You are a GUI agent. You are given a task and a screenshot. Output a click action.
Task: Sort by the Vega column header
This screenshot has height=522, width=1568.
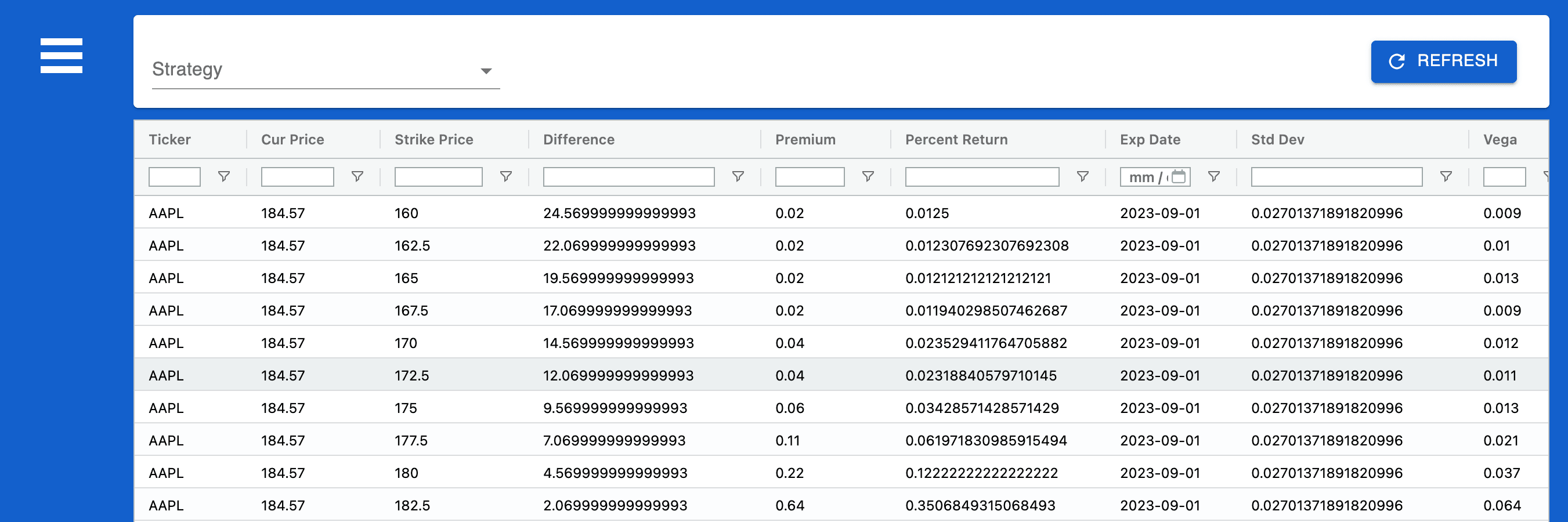click(1500, 139)
